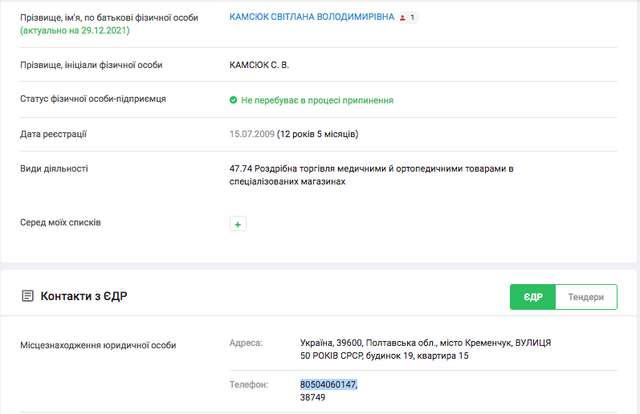The height and width of the screenshot is (414, 640).
Task: Add to my lists with plus button
Action: tap(238, 225)
